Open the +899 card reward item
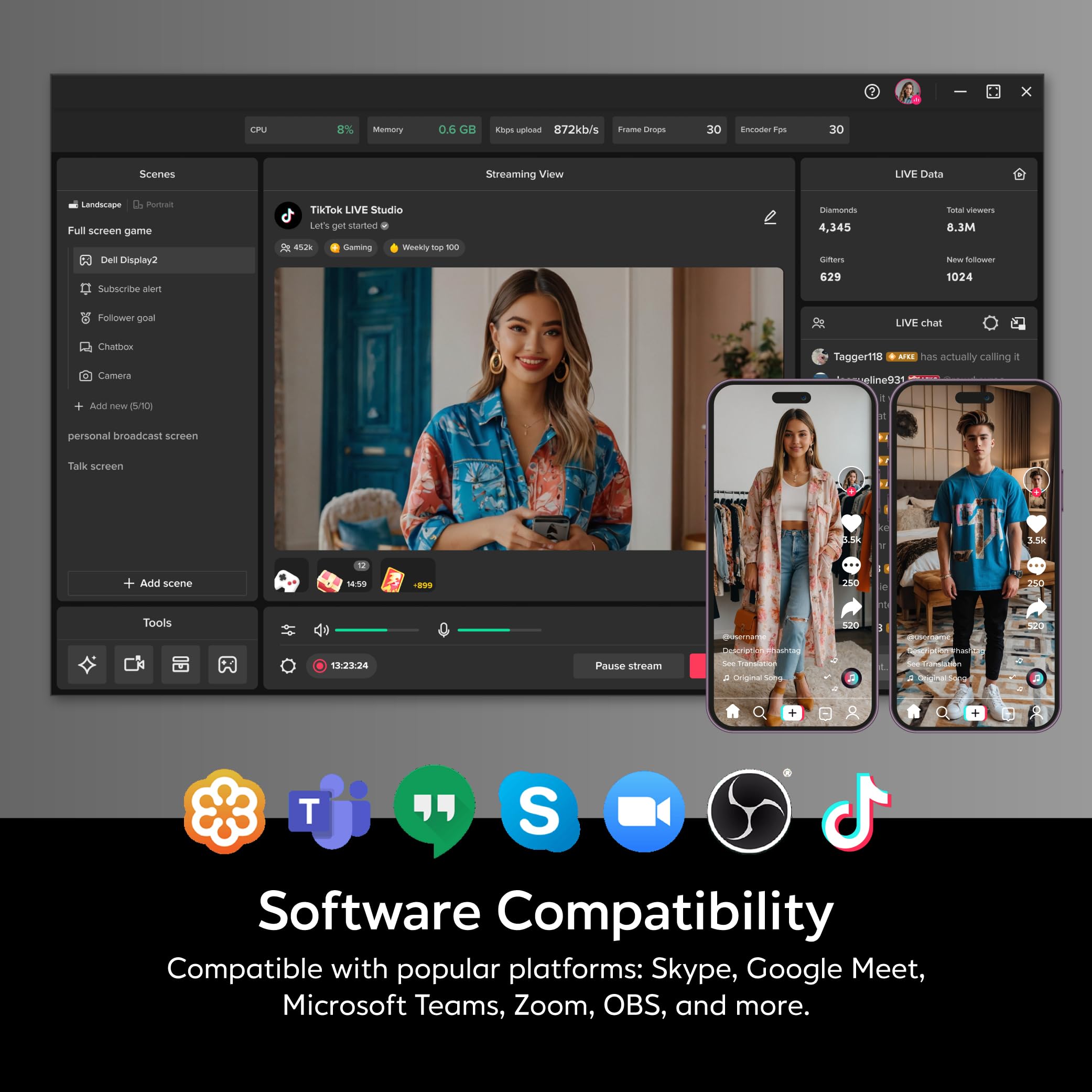Viewport: 1092px width, 1092px height. [407, 576]
